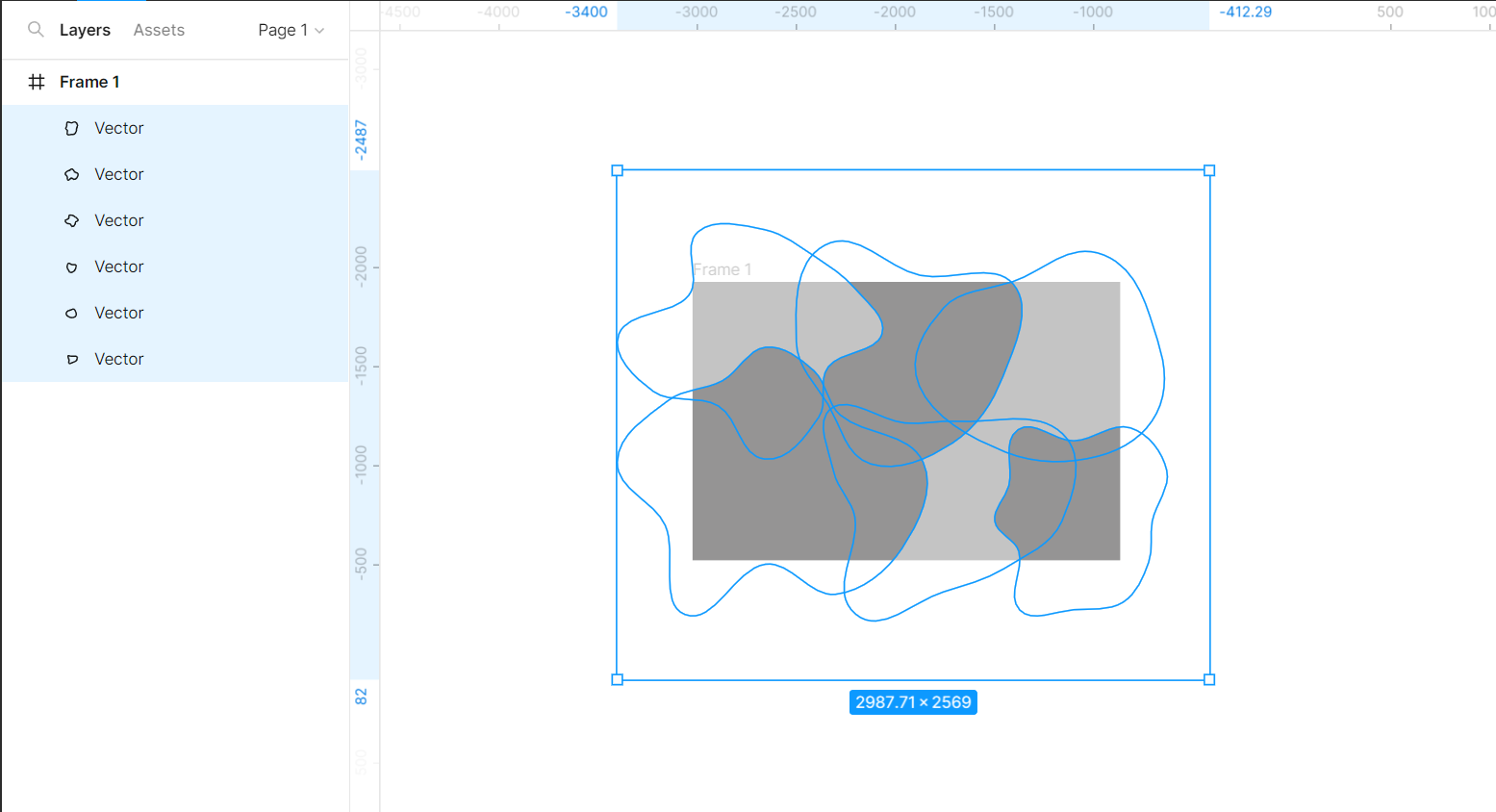Viewport: 1496px width, 812px height.
Task: Click the Frame 1 label on the canvas
Action: pos(722,269)
